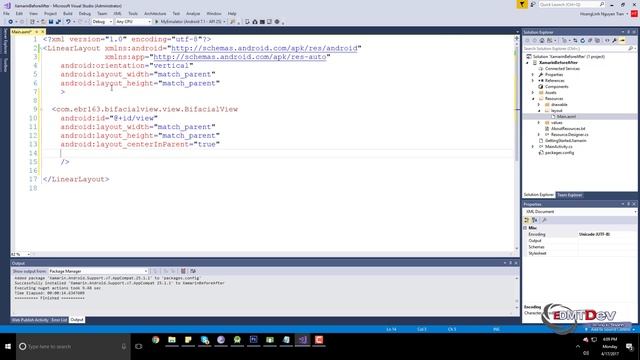Viewport: 640px width, 360px height.
Task: Follow the schemas.android.com/apk/res-auto link
Action: coord(240,57)
